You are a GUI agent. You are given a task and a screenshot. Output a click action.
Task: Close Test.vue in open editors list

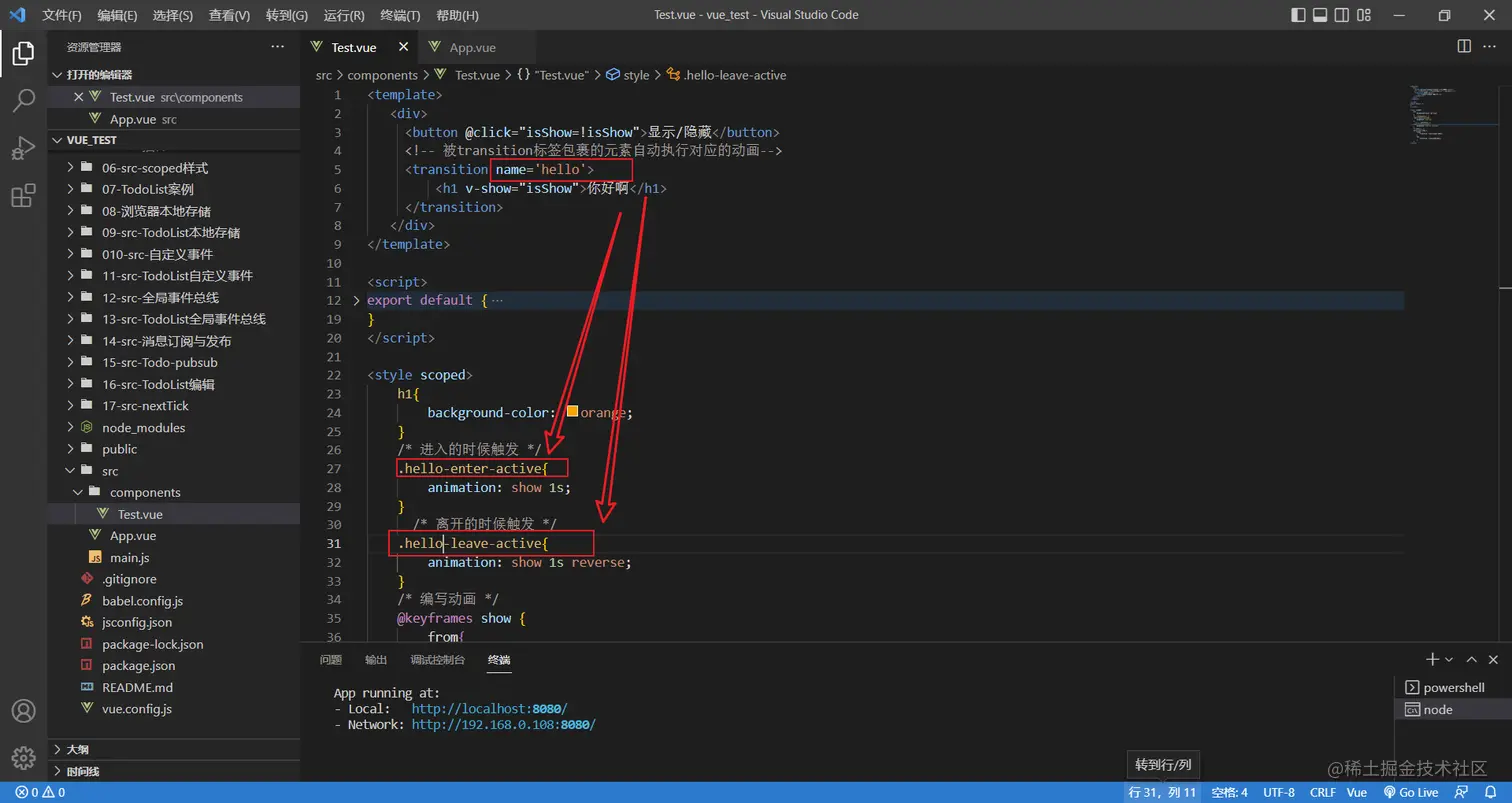(79, 97)
